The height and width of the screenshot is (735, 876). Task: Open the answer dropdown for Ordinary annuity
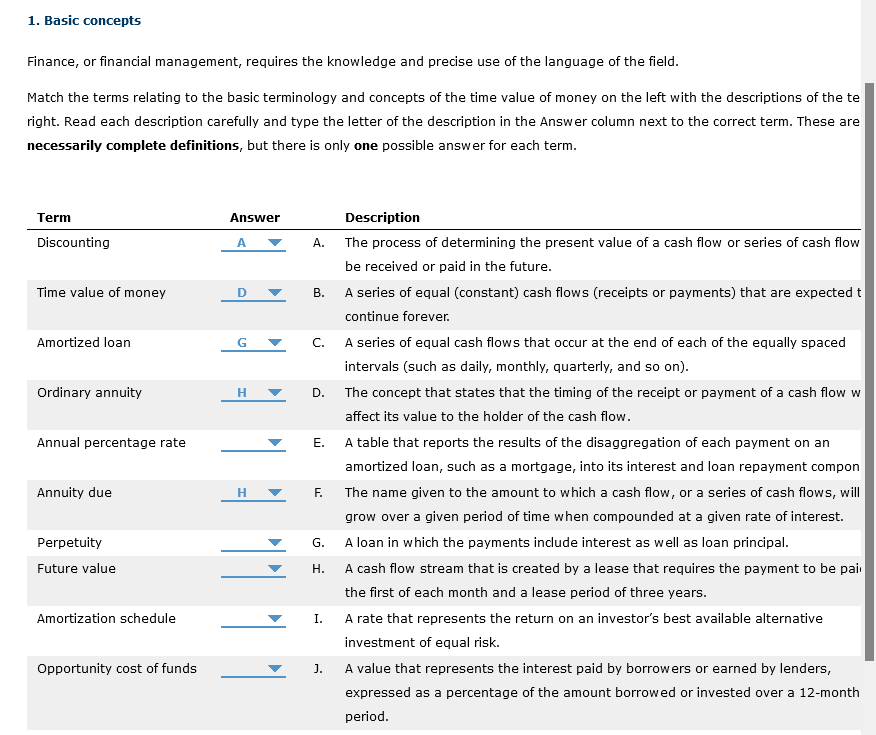(x=275, y=392)
